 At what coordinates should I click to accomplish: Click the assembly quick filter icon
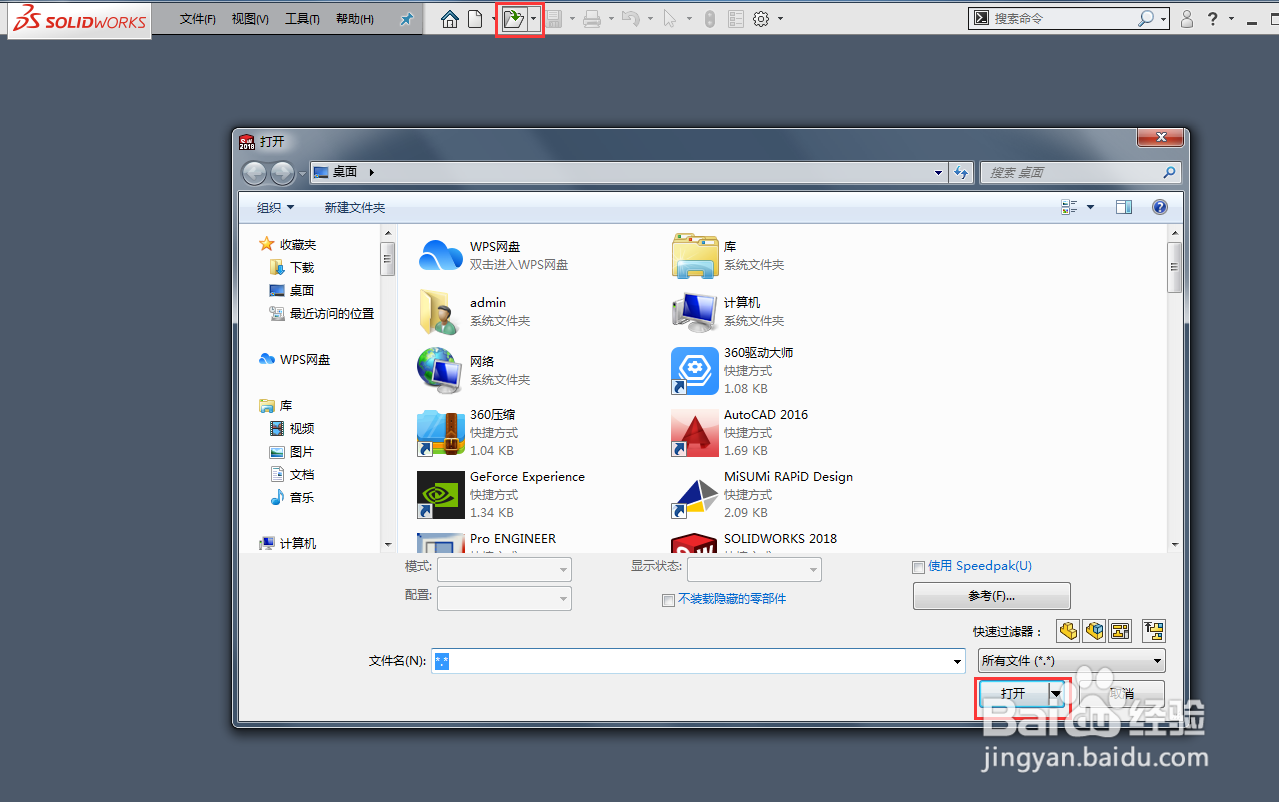tap(1094, 631)
